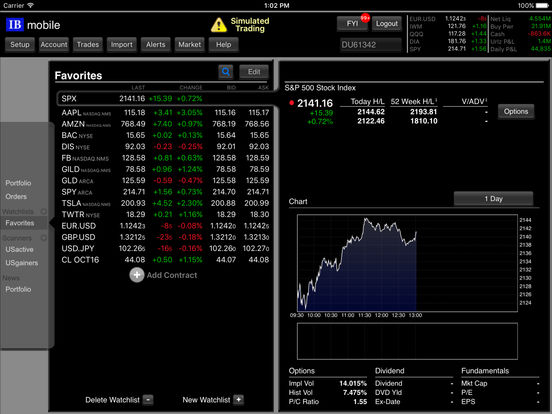
Task: Tap the Mkt Cap fundamentals label
Action: point(474,383)
